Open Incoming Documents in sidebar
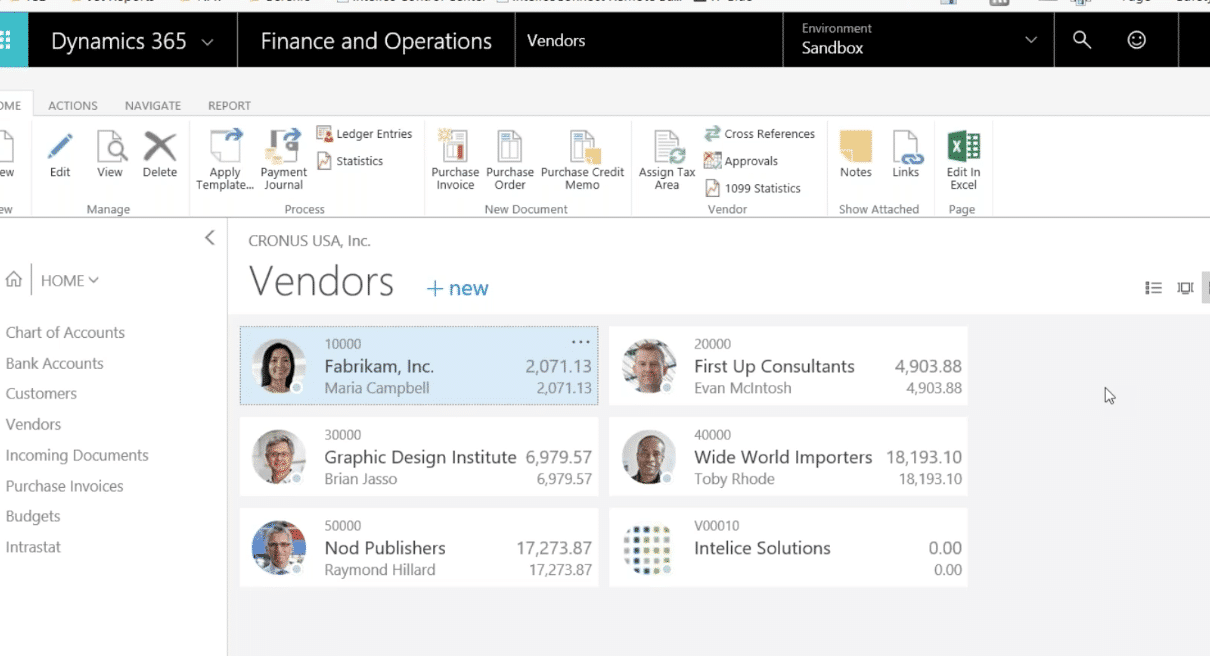The height and width of the screenshot is (656, 1210). point(77,456)
